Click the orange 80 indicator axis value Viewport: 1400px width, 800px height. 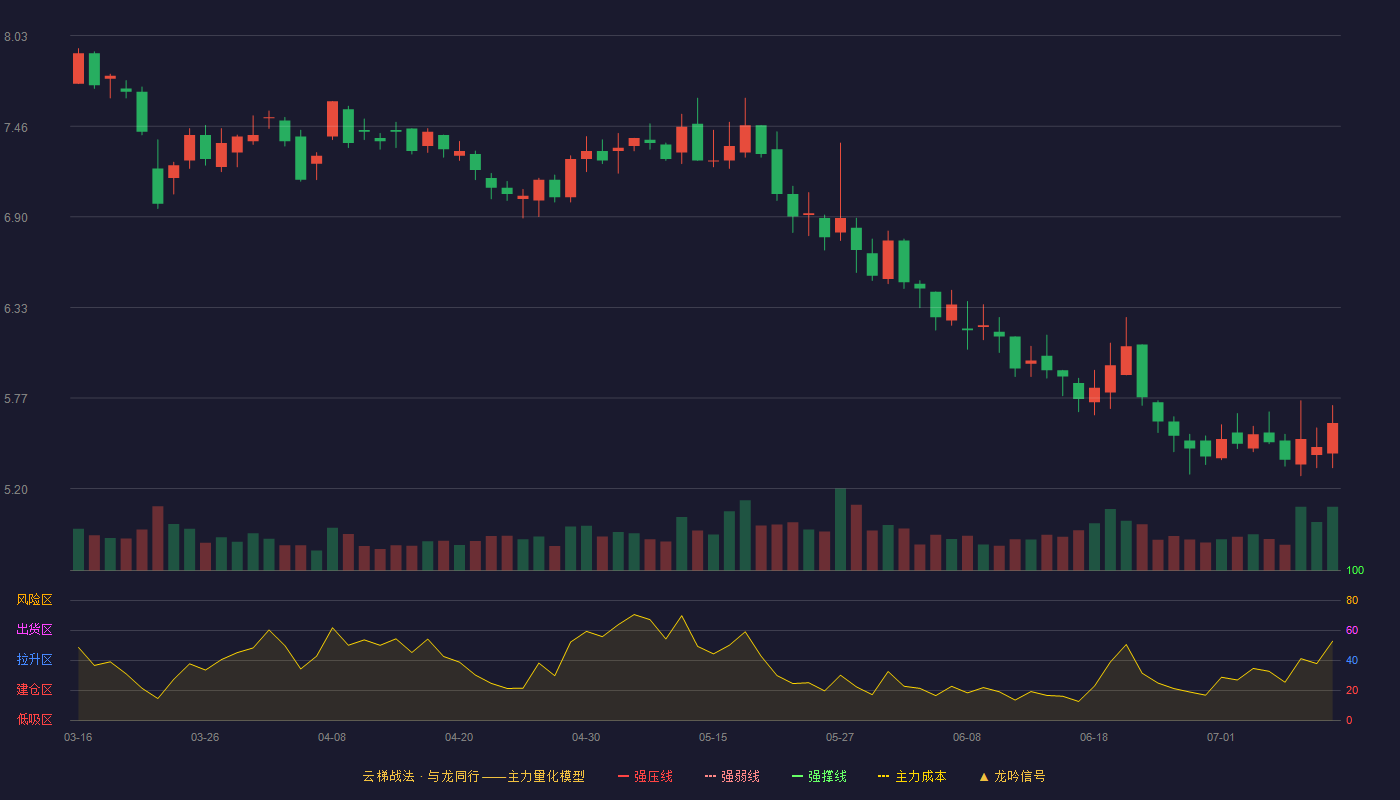point(1352,601)
